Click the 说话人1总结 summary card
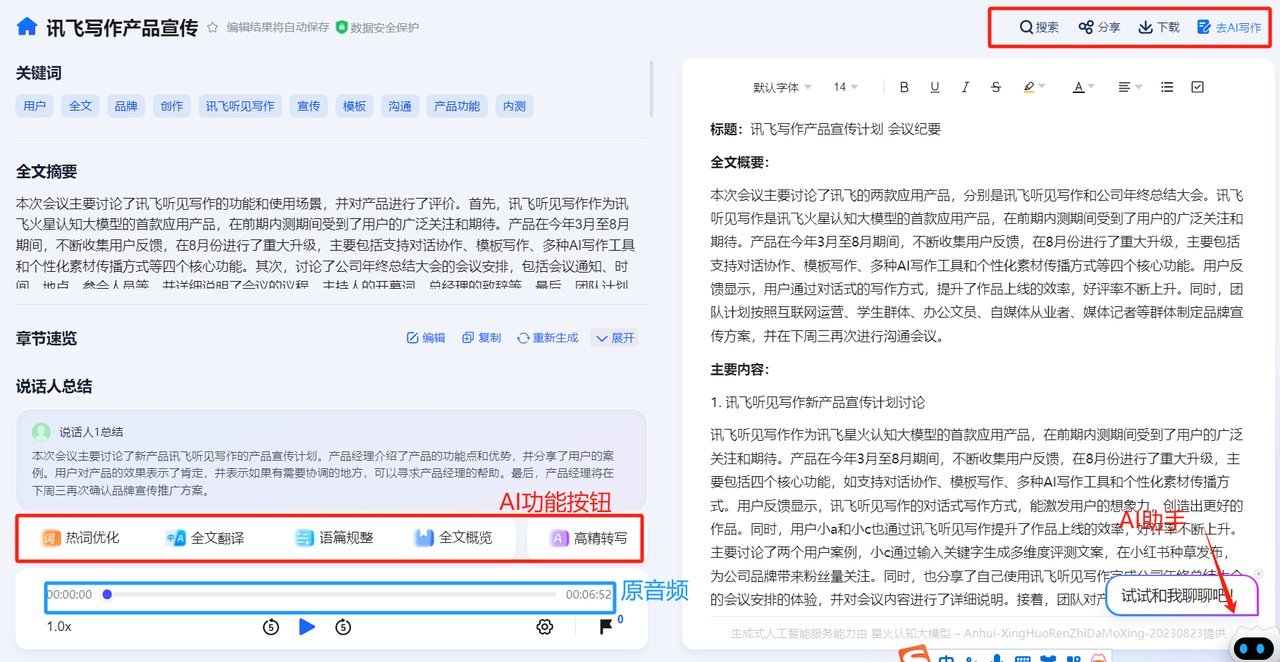 click(x=331, y=460)
